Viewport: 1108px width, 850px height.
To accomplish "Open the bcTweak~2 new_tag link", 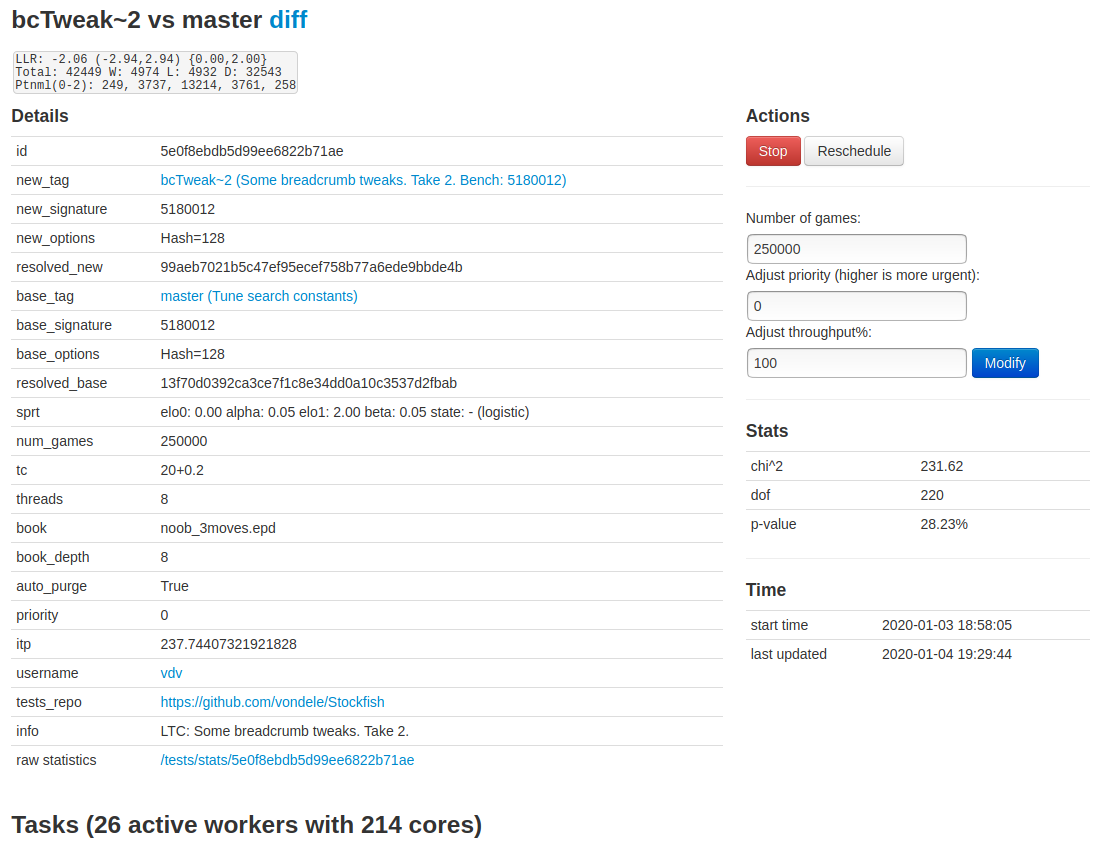I will coord(363,180).
